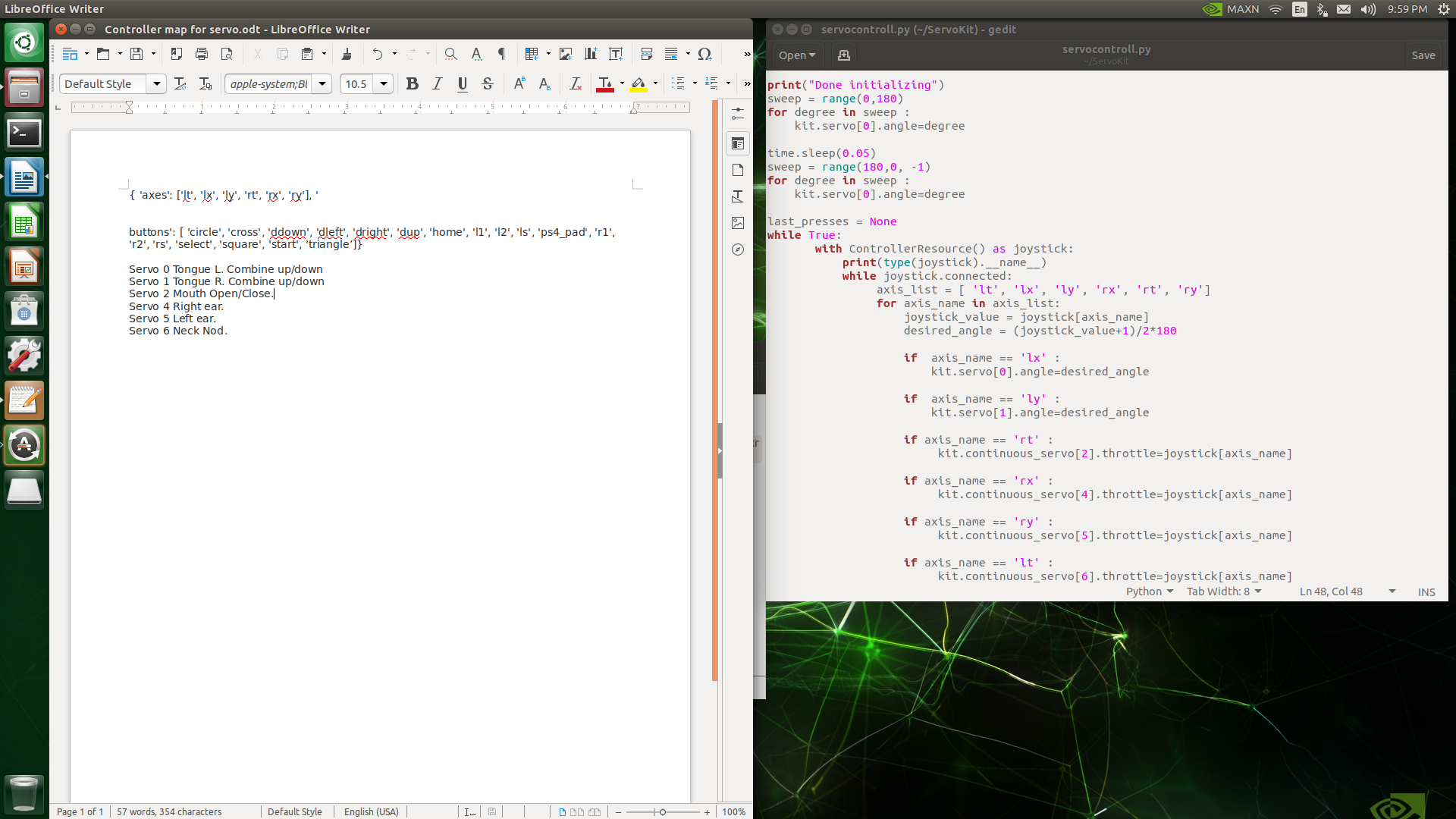1456x819 pixels.
Task: Toggle formatting marks pilcrow
Action: [501, 54]
